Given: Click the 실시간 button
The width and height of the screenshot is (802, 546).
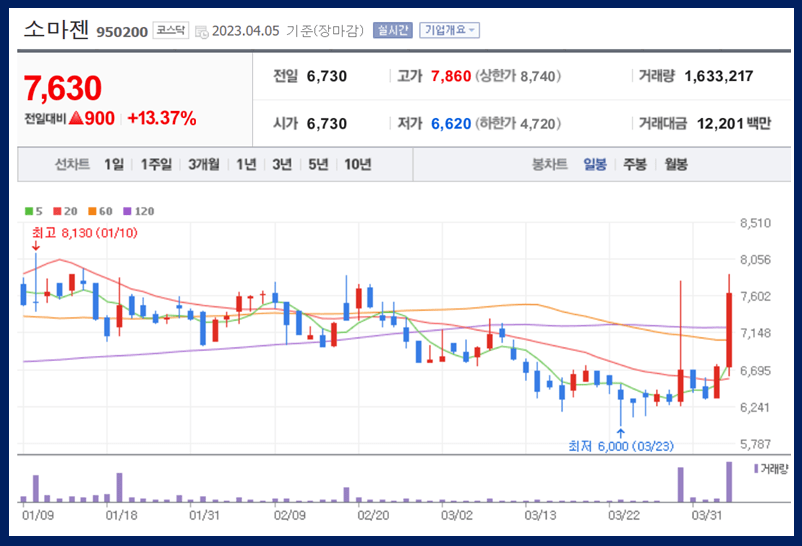Looking at the screenshot, I should (x=392, y=30).
